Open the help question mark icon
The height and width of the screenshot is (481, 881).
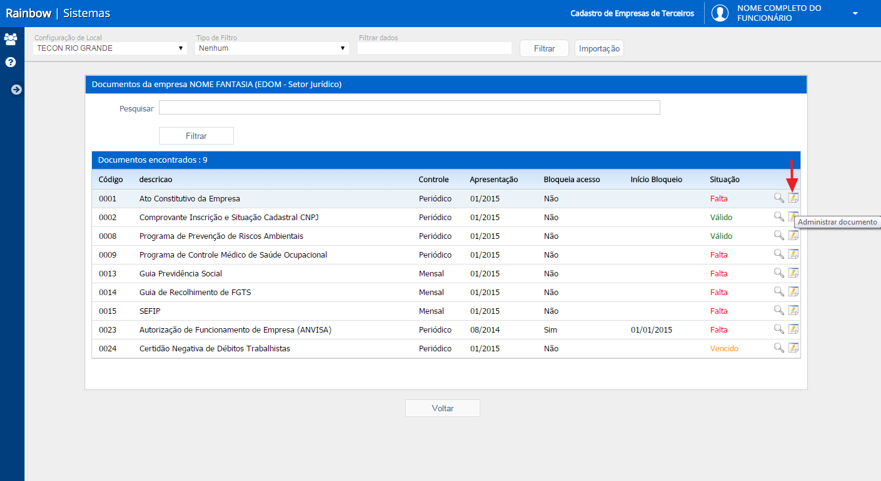tap(10, 62)
